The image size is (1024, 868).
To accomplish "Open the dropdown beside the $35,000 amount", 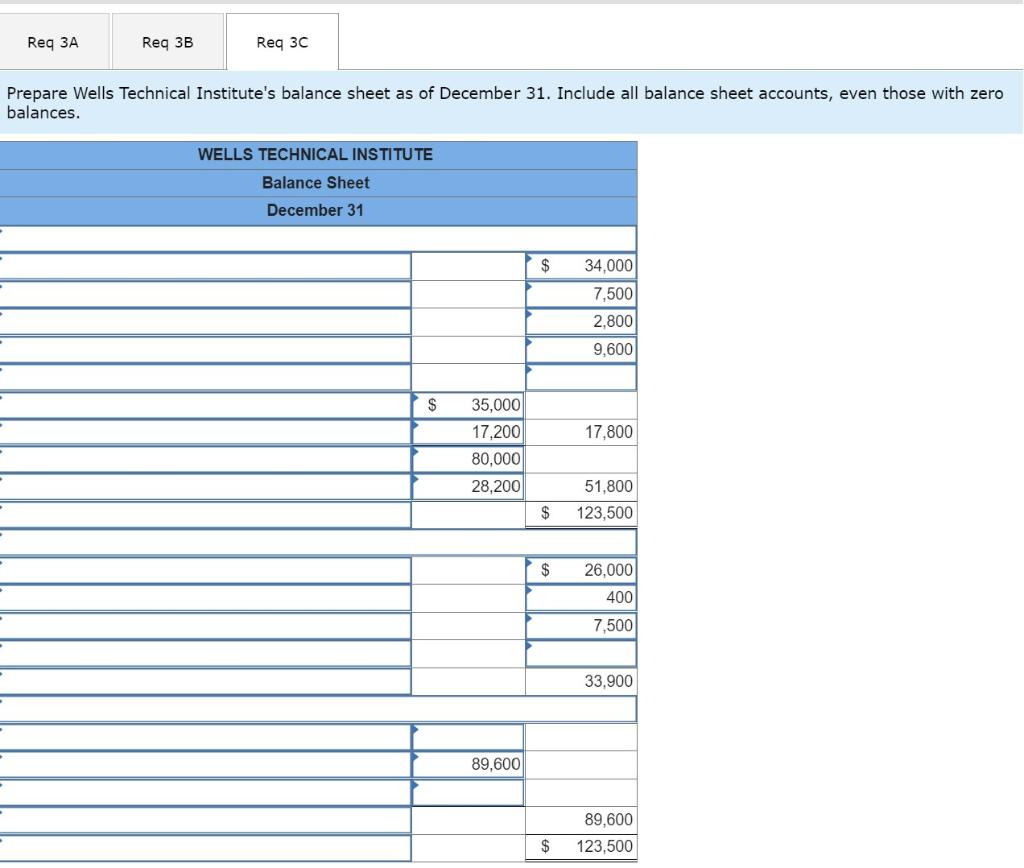I will pos(417,399).
